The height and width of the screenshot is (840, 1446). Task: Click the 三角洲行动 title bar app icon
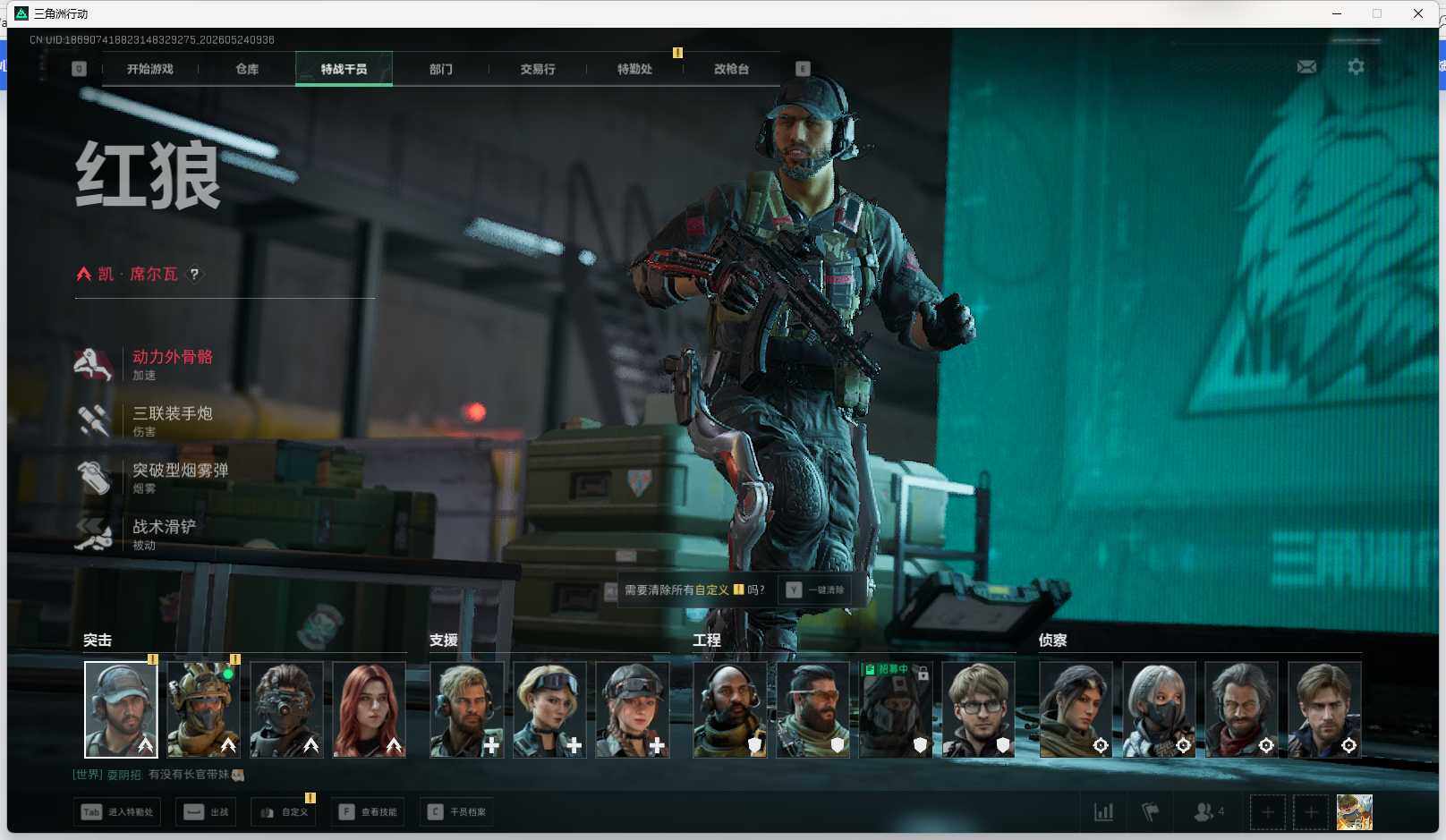pos(21,13)
